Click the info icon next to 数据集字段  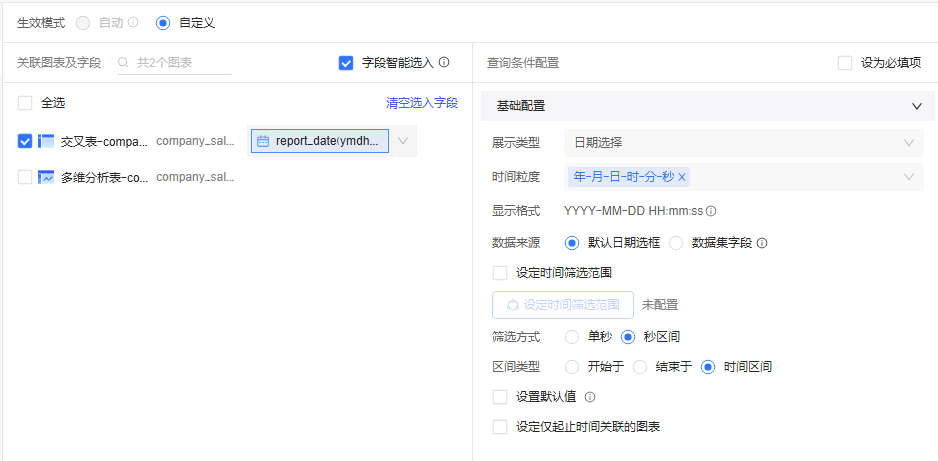762,243
